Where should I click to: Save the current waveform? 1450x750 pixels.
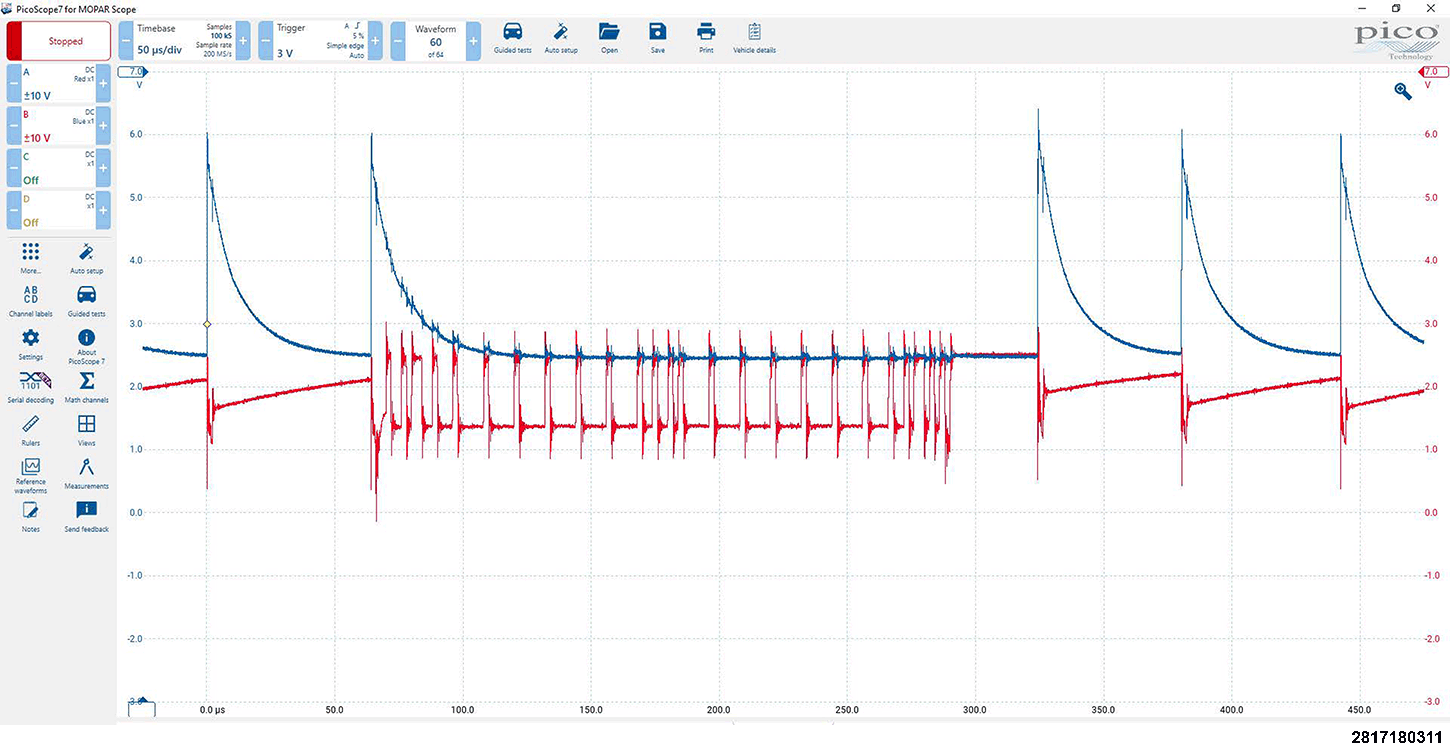657,36
